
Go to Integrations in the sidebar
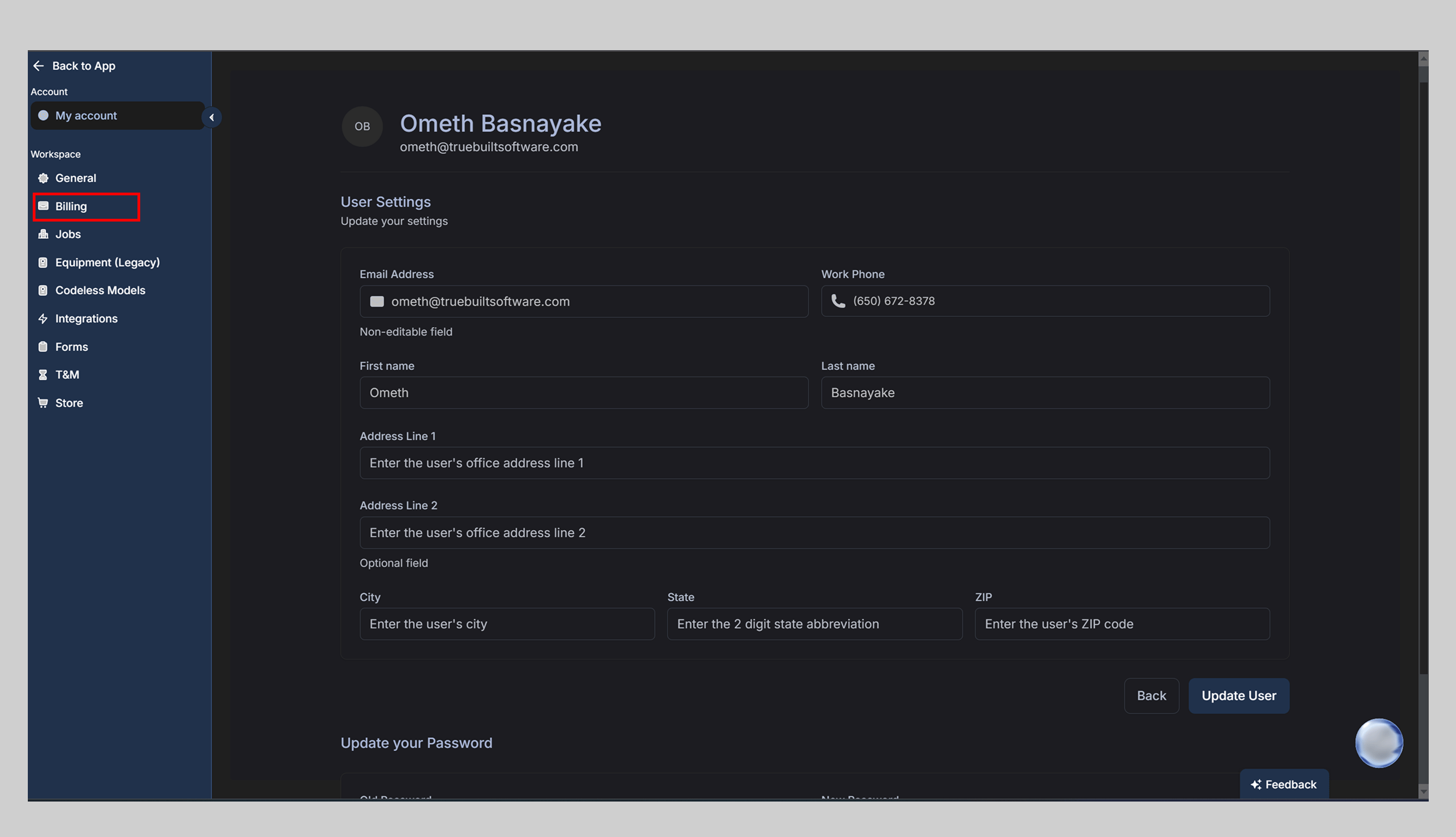point(86,319)
